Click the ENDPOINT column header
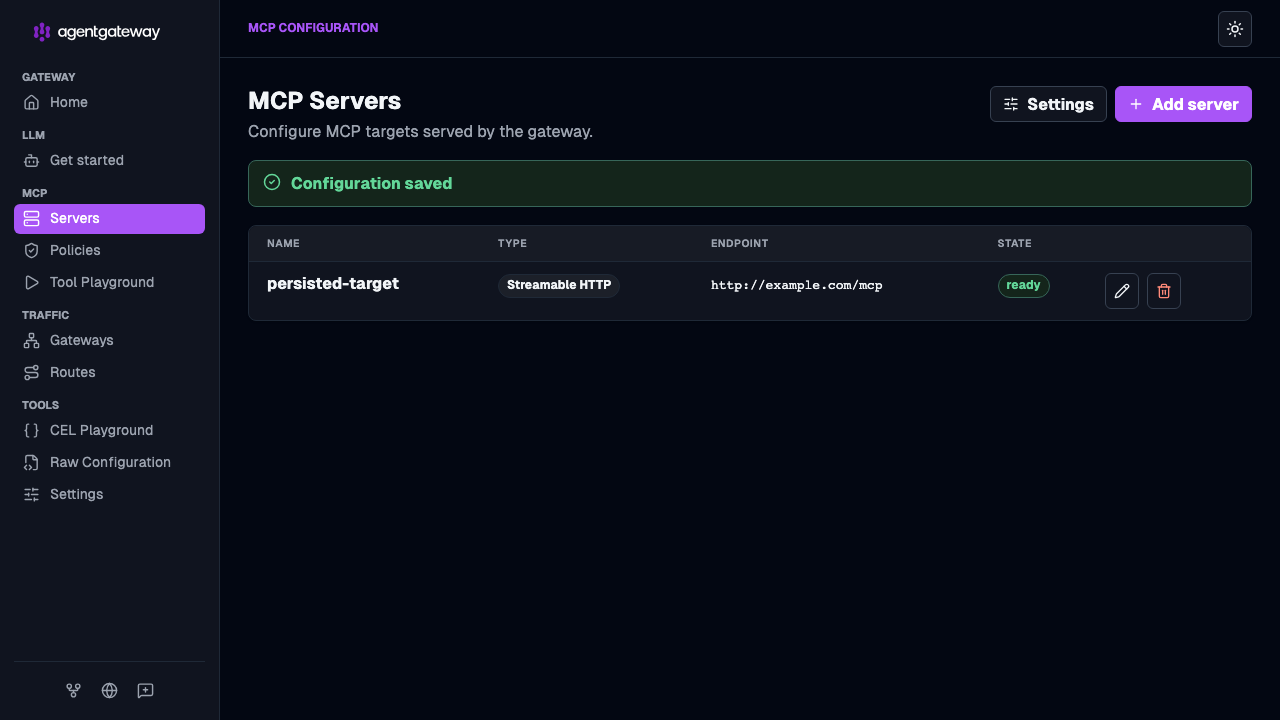This screenshot has height=720, width=1280. point(739,244)
